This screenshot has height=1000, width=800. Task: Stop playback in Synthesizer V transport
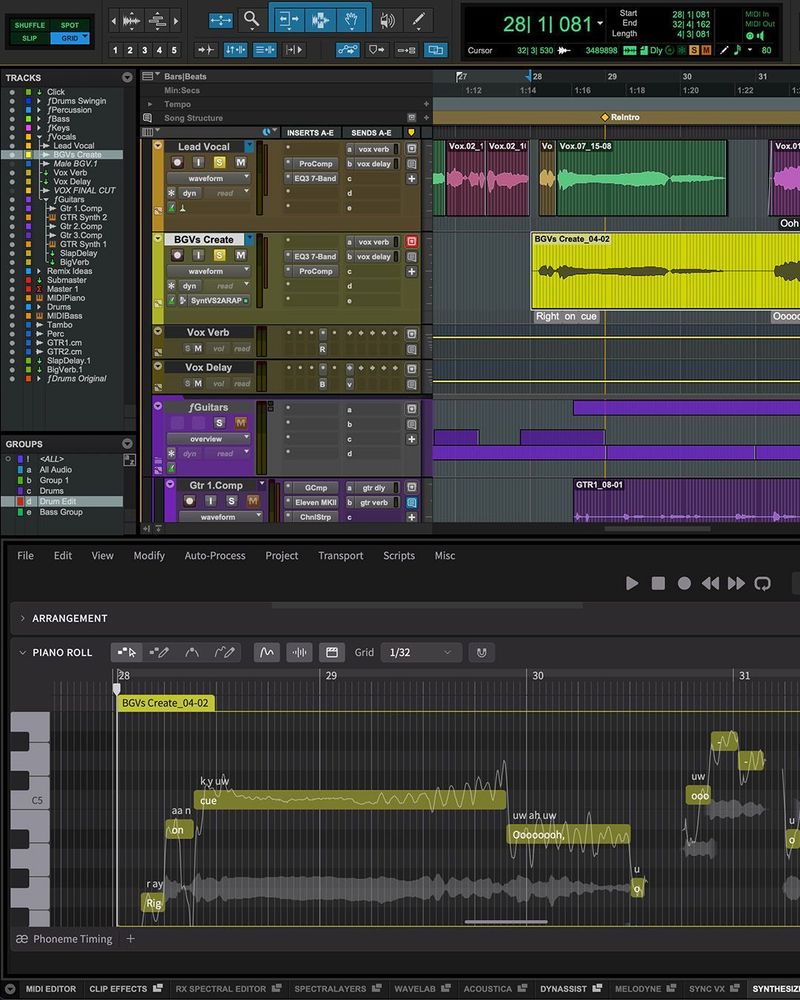point(658,583)
